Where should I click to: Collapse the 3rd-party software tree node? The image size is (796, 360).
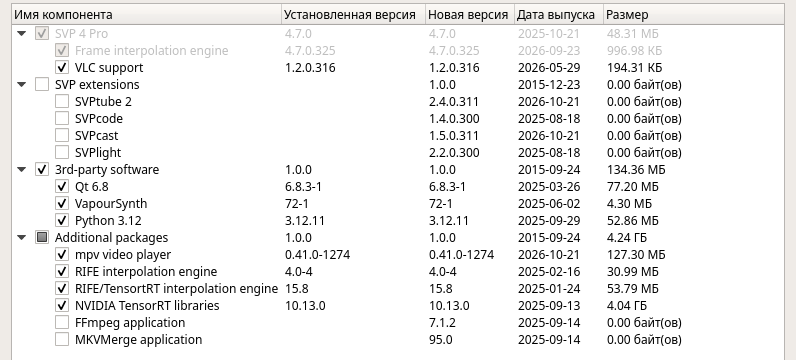(21, 170)
